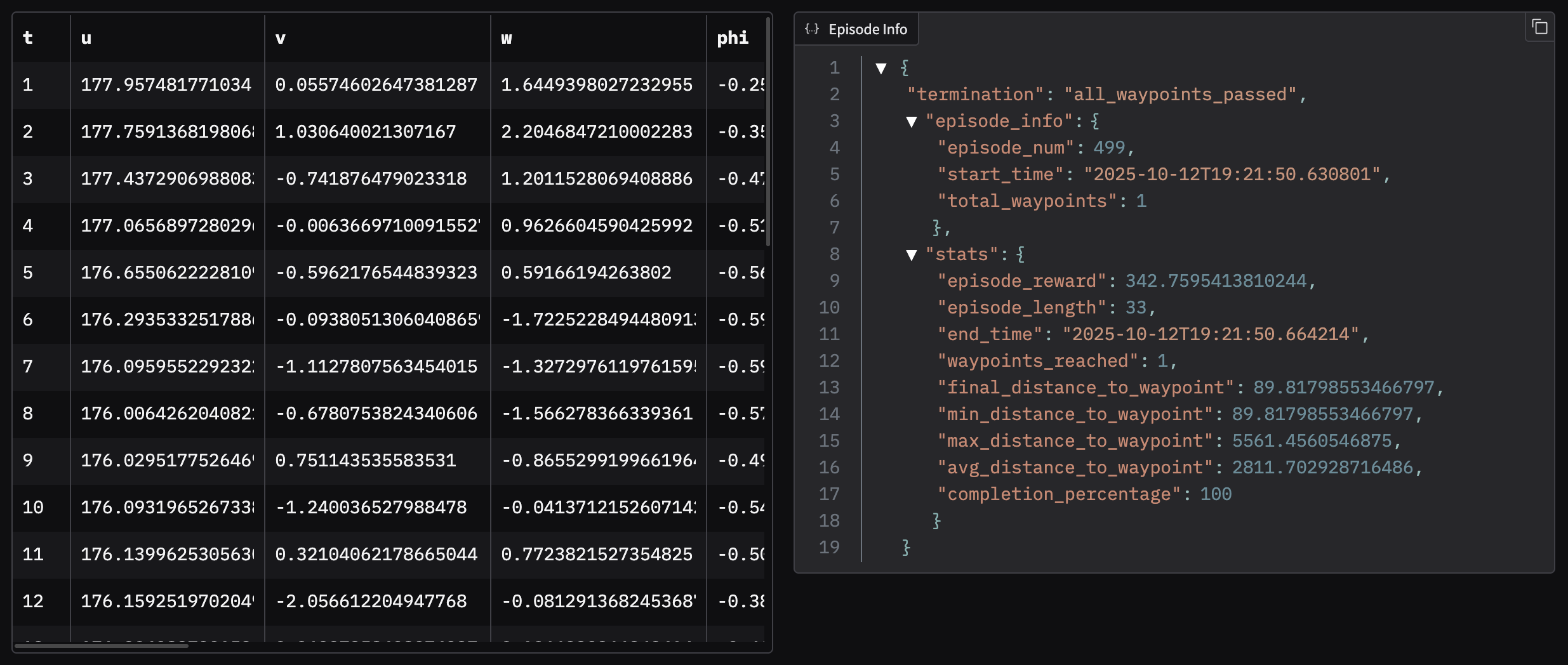Screen dimensions: 1568x665
Task: Collapse the root JSON object on line 1
Action: [x=881, y=68]
